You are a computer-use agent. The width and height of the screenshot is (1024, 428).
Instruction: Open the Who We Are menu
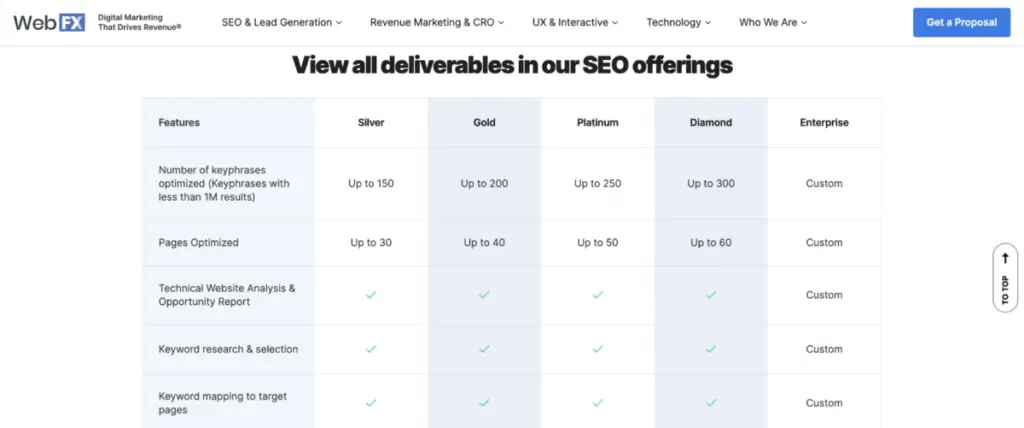pyautogui.click(x=773, y=22)
